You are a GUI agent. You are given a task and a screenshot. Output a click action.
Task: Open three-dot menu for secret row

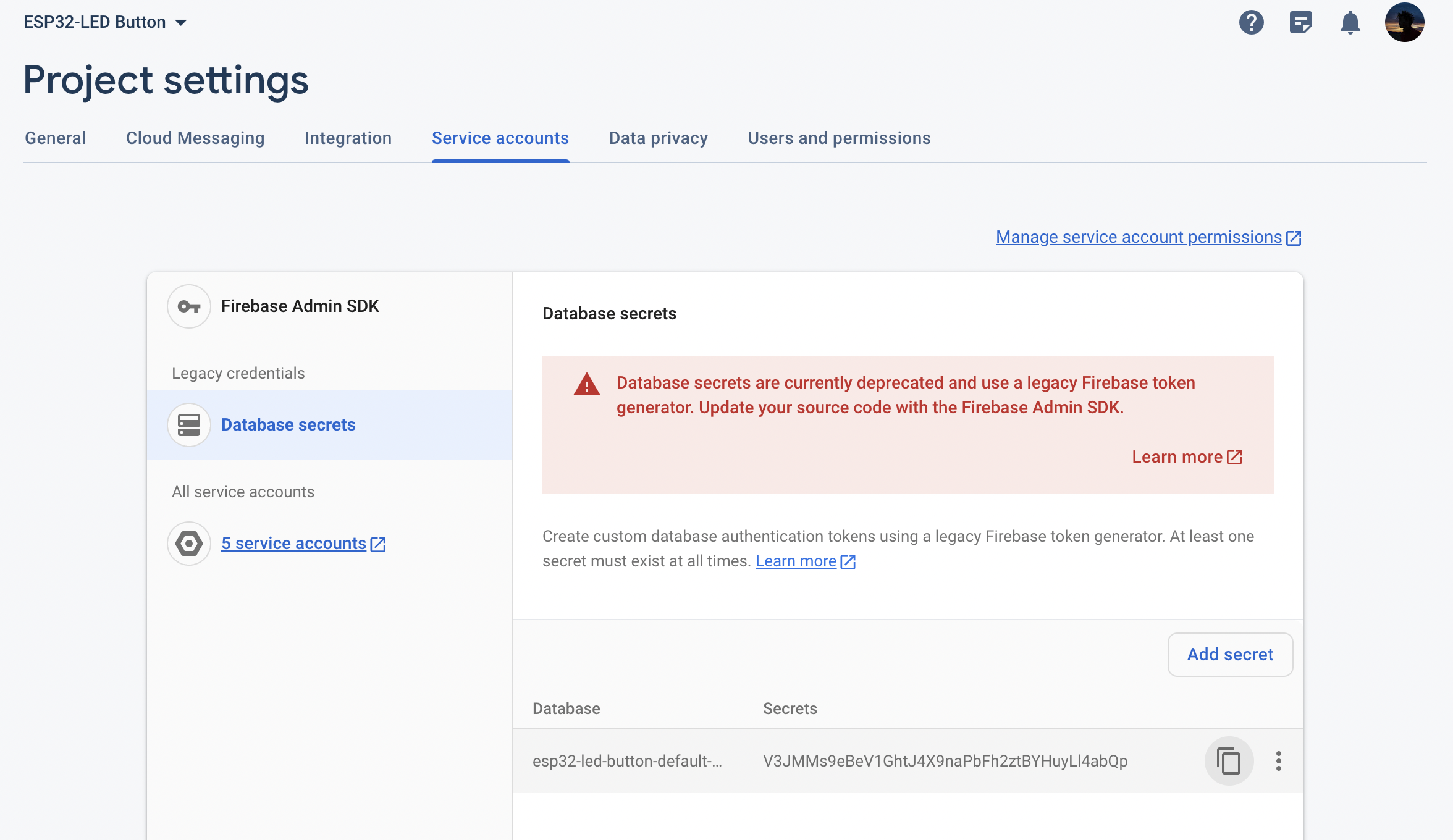(x=1278, y=760)
